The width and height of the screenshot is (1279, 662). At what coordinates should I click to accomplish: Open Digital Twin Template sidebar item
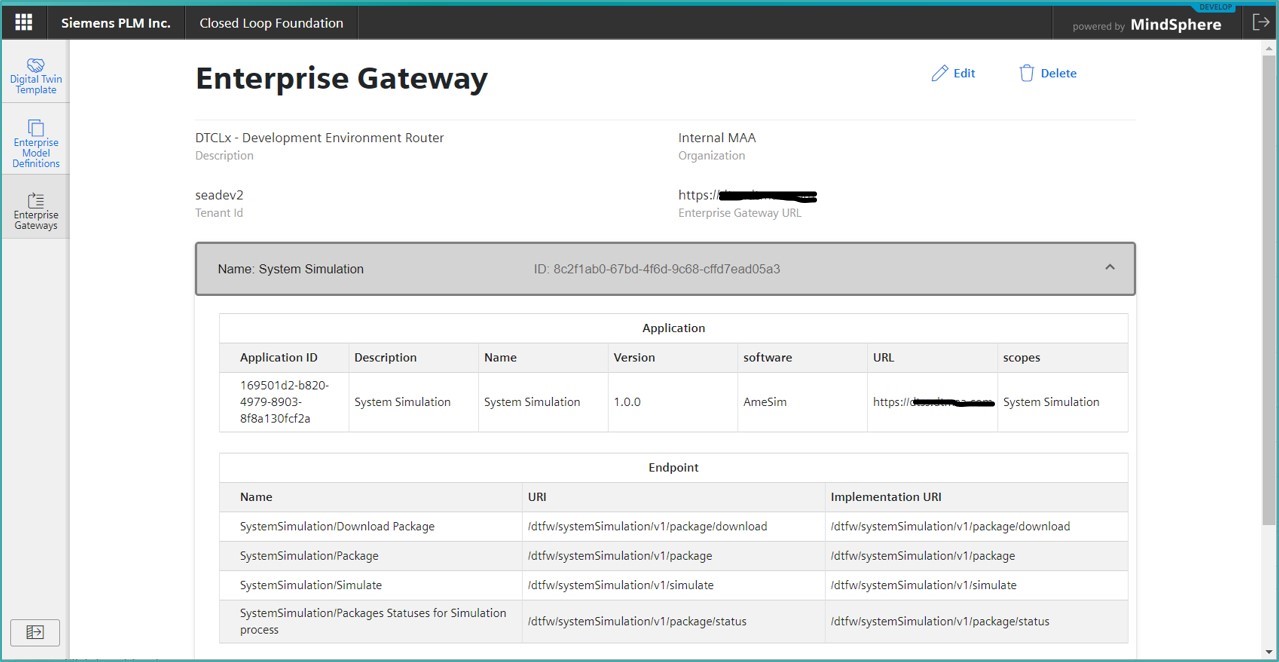[x=36, y=75]
